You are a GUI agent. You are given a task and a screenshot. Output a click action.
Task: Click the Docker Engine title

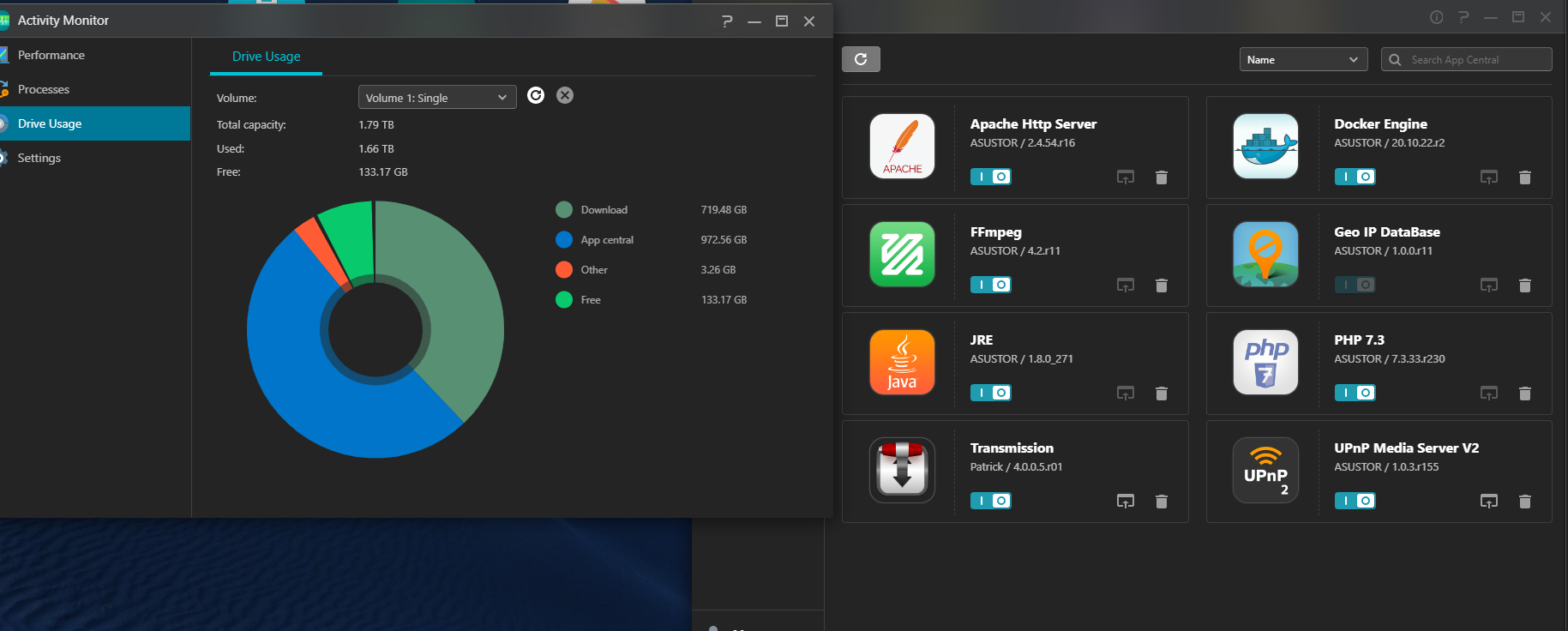click(1380, 124)
